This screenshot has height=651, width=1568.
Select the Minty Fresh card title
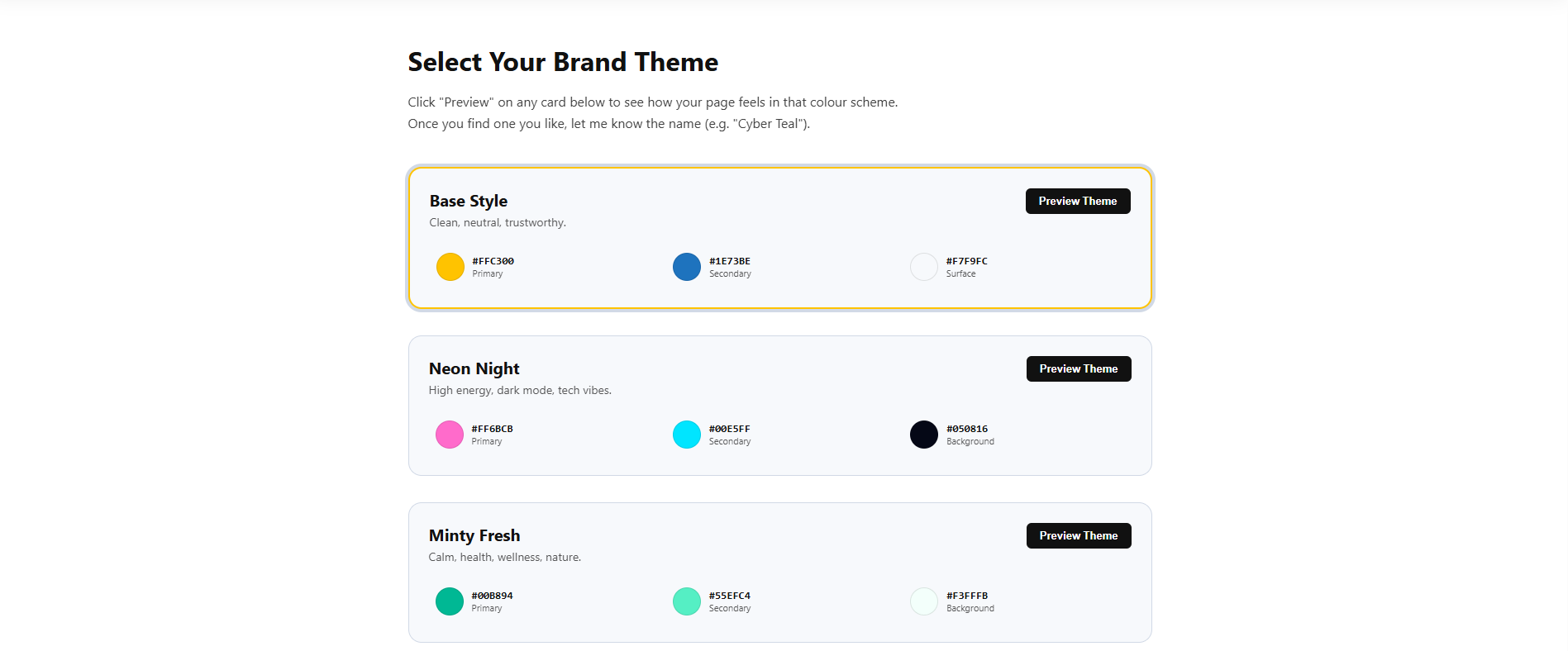click(x=474, y=535)
